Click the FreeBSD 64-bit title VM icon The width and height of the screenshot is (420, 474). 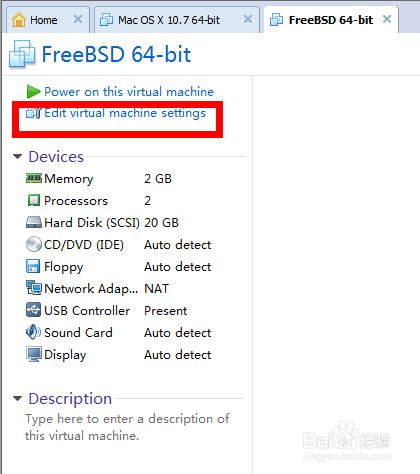pos(22,54)
